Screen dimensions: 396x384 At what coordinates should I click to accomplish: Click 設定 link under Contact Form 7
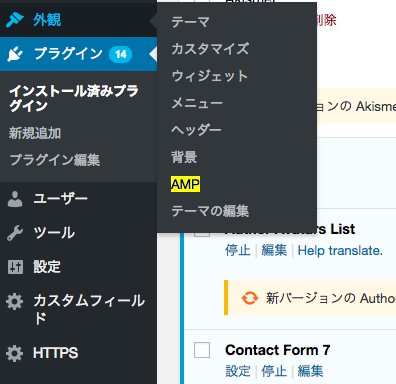(x=238, y=371)
